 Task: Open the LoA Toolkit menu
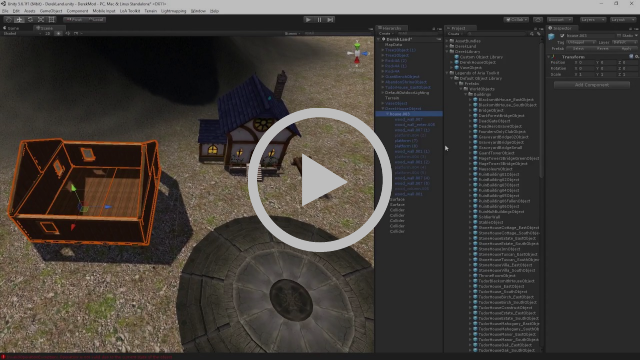(x=130, y=11)
